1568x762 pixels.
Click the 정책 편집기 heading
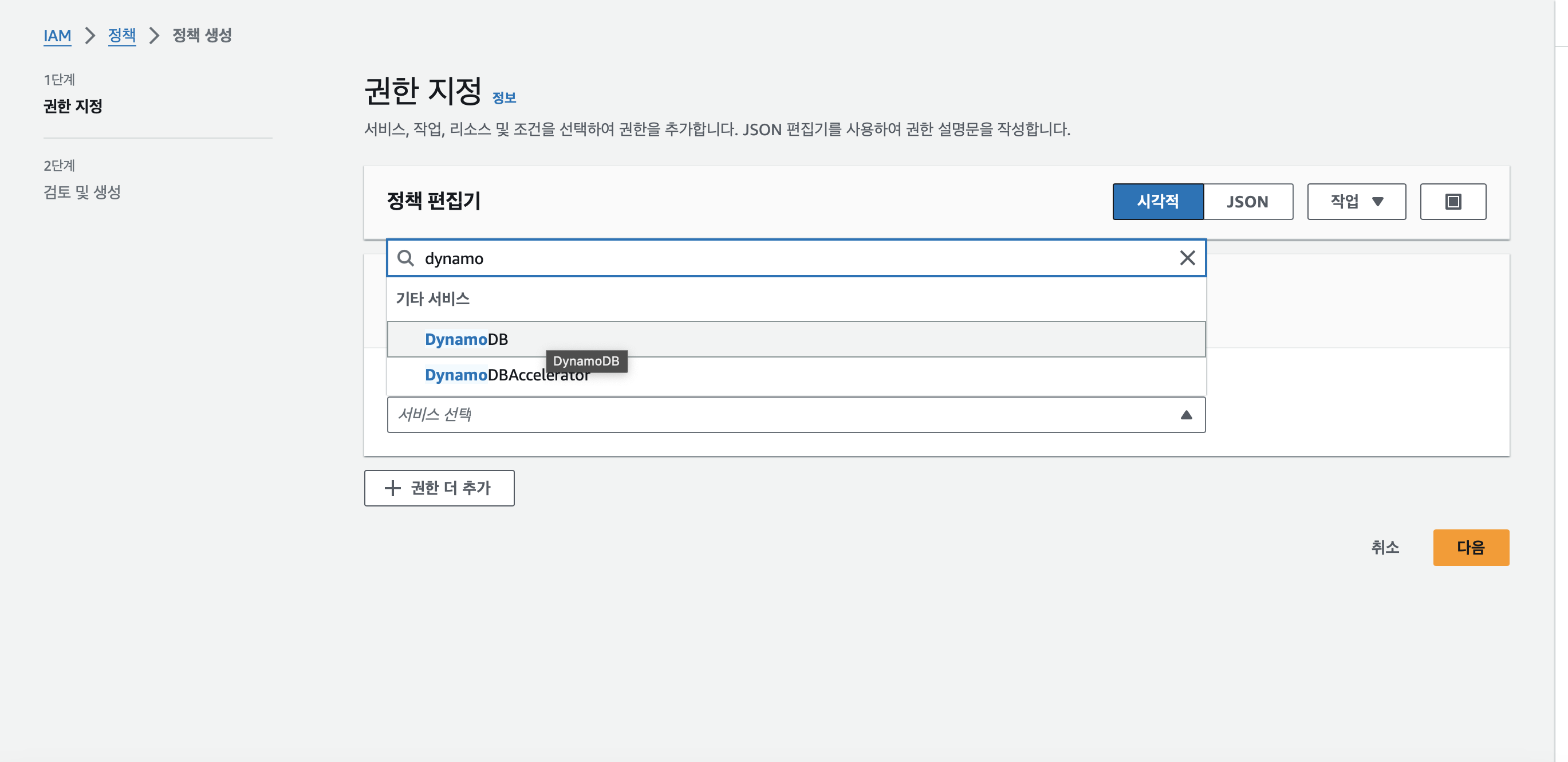[434, 201]
